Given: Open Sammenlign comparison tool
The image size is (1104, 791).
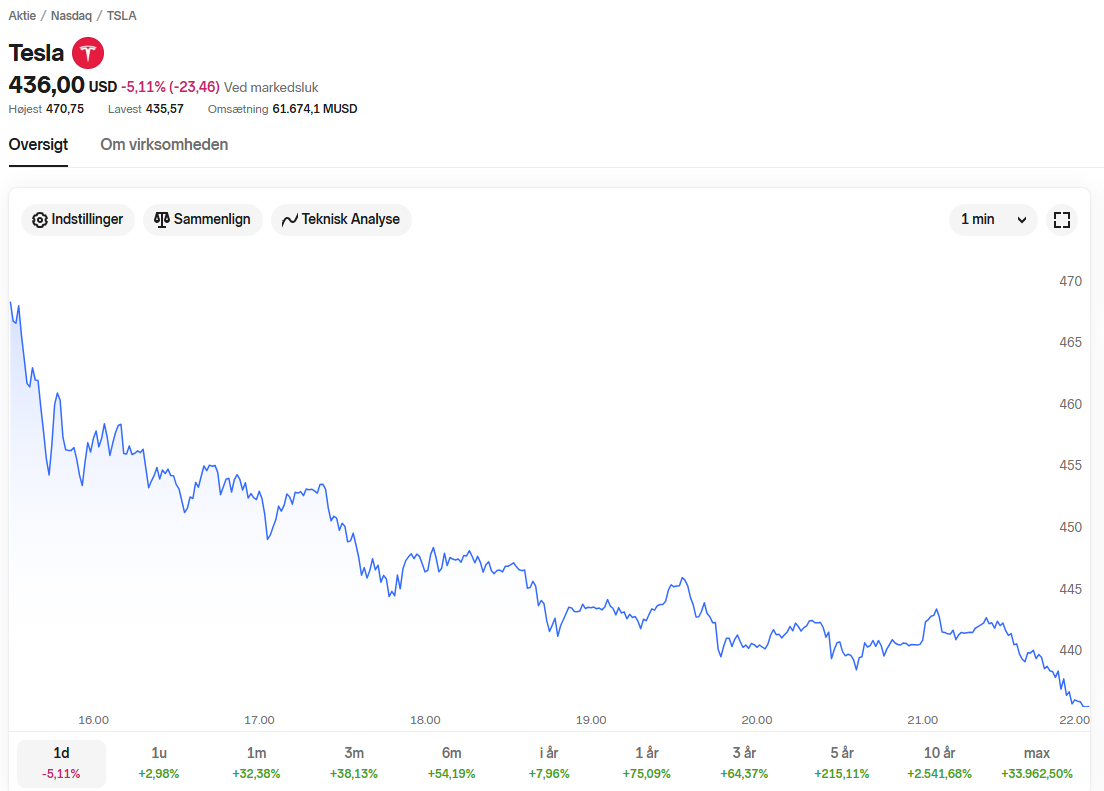Looking at the screenshot, I should click(203, 220).
